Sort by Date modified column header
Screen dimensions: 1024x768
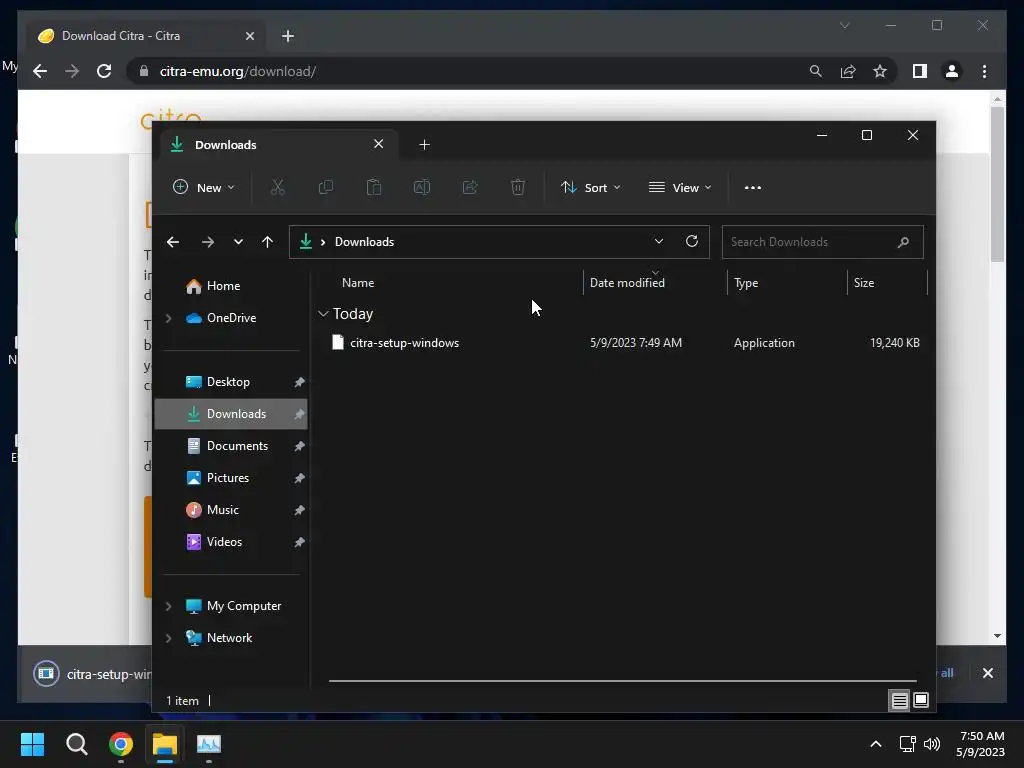click(627, 283)
